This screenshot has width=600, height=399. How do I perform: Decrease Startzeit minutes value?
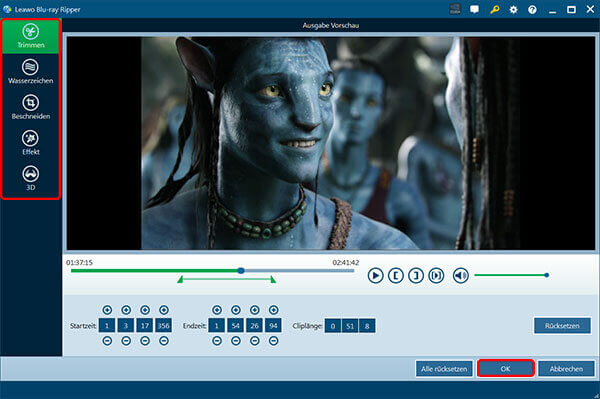point(126,341)
